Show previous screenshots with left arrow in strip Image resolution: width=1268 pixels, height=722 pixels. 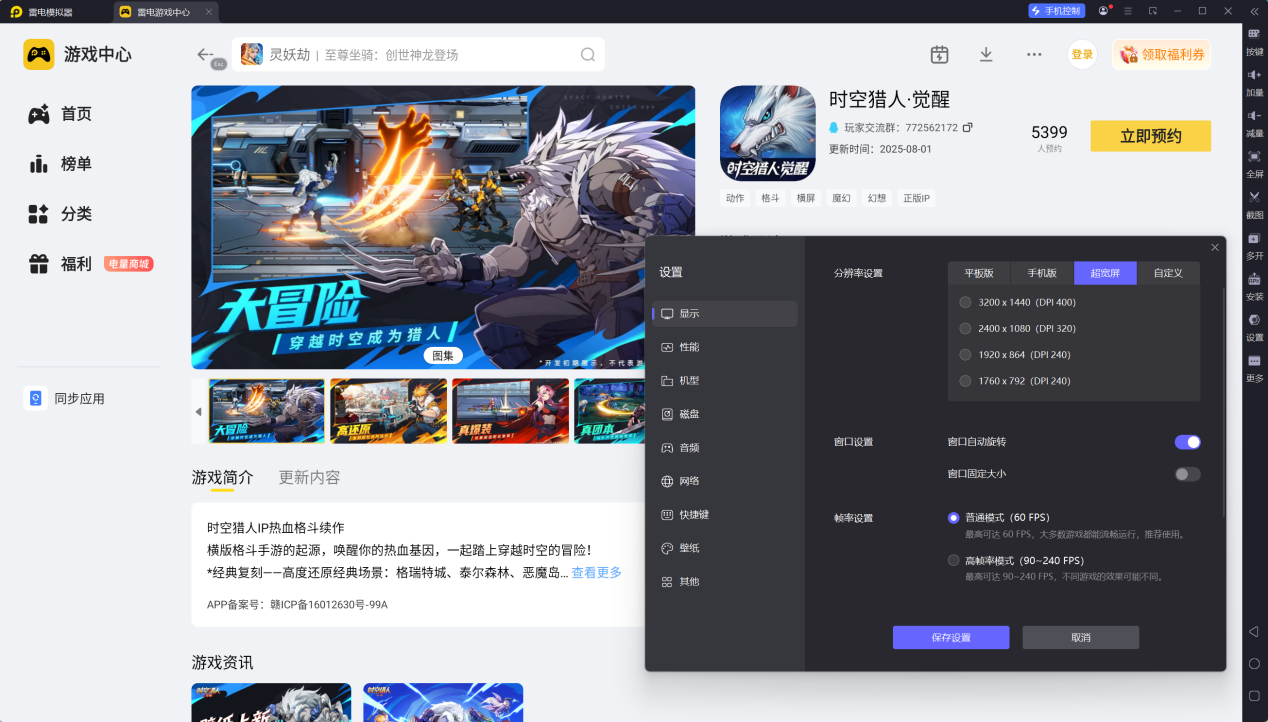click(x=198, y=411)
